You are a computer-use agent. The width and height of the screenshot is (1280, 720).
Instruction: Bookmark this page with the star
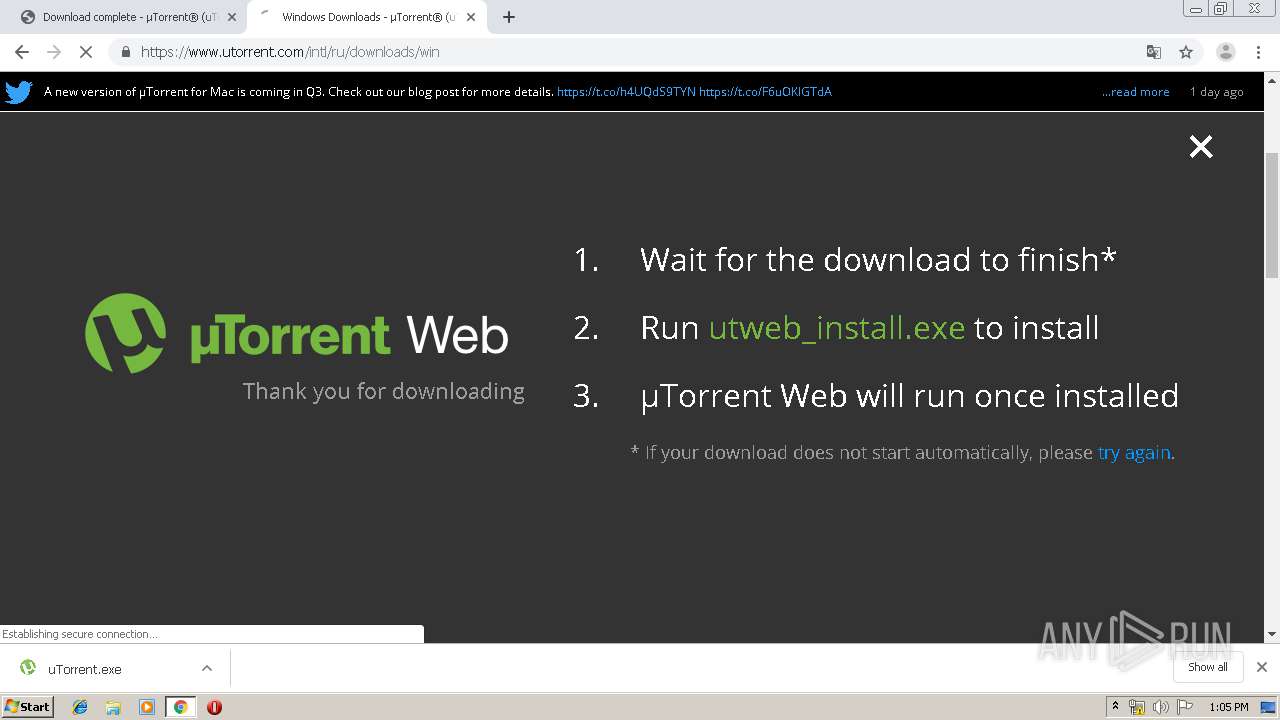click(1186, 52)
